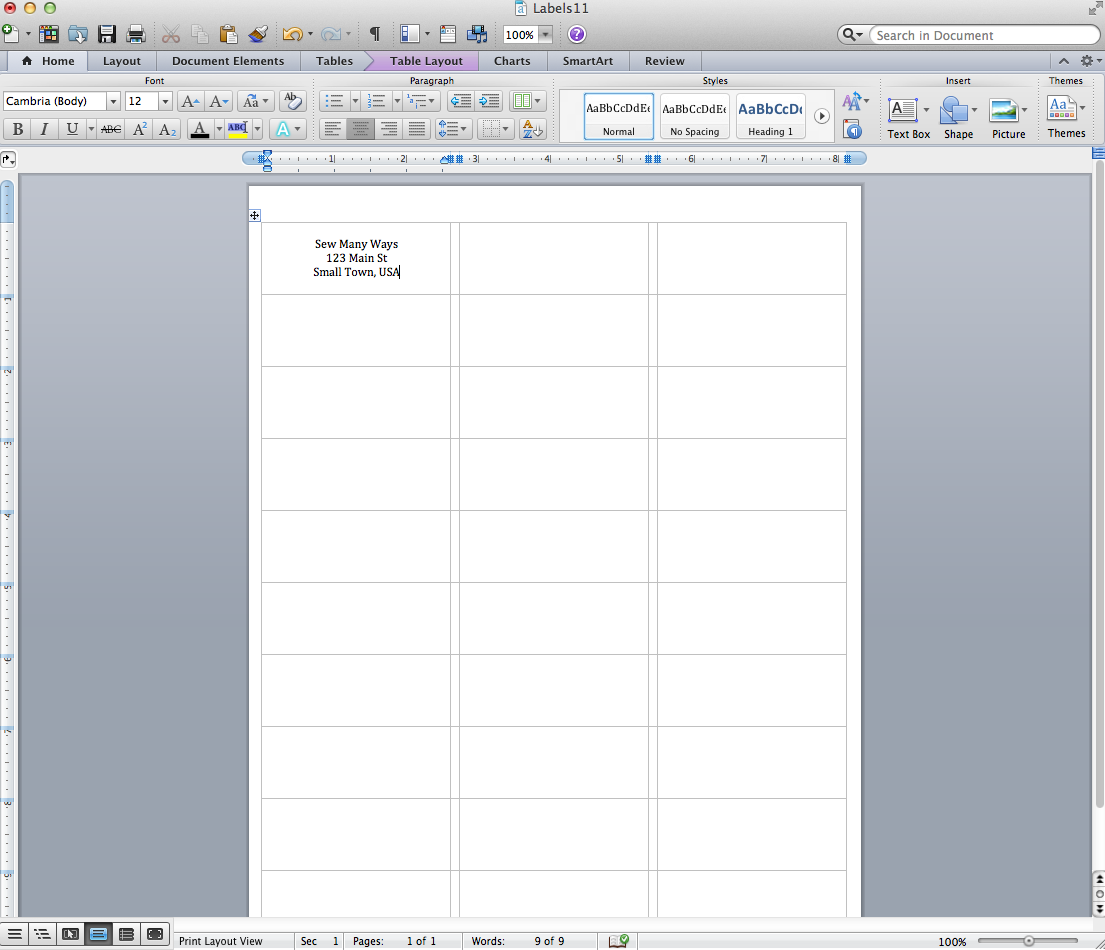Click the Undo arrow icon
Screen dimensions: 1105x950
point(292,34)
